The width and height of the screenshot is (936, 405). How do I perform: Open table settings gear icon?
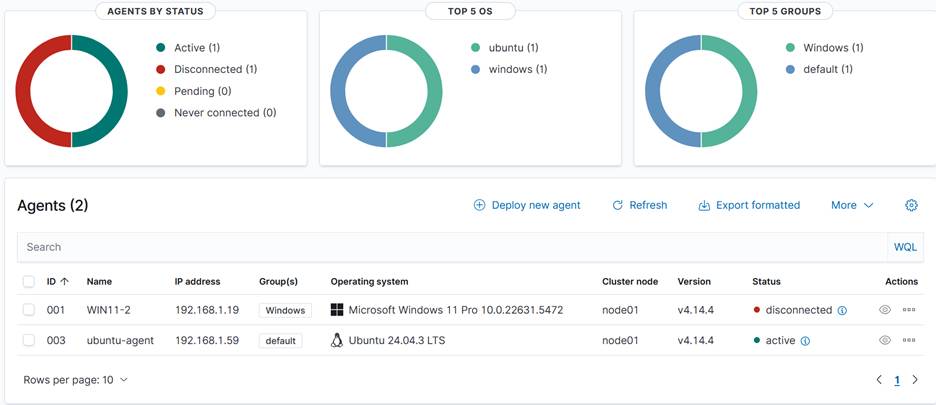click(x=911, y=205)
